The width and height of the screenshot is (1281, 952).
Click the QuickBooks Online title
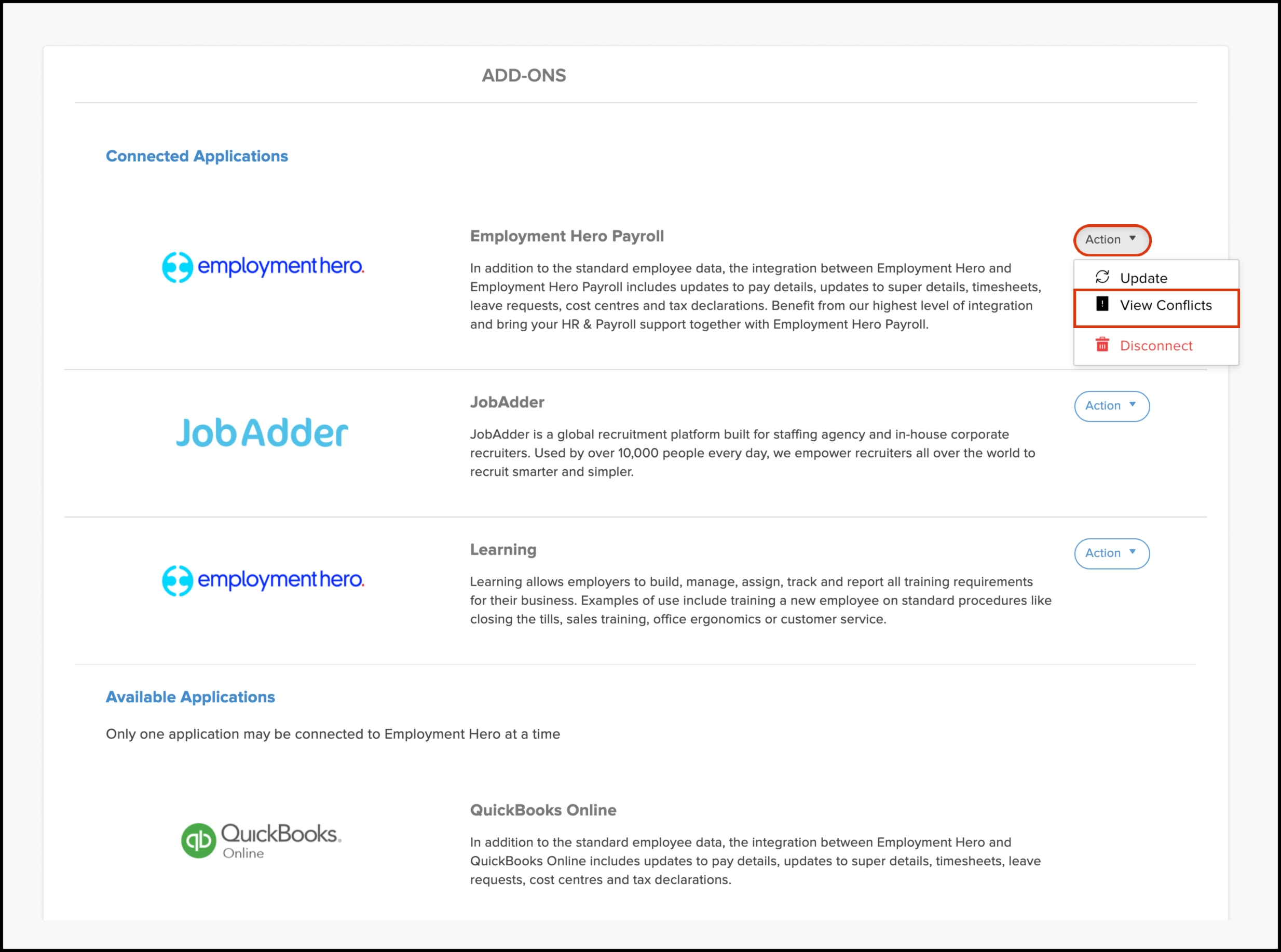[x=543, y=810]
